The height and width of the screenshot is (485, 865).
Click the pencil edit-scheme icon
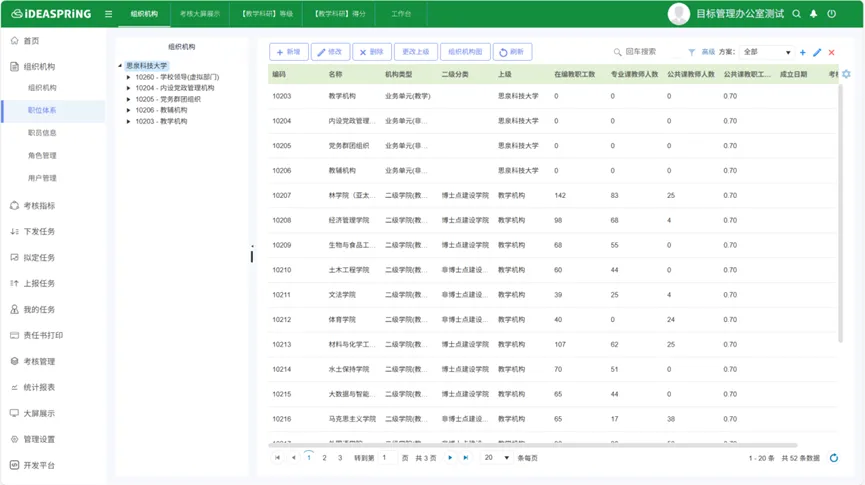[x=817, y=52]
